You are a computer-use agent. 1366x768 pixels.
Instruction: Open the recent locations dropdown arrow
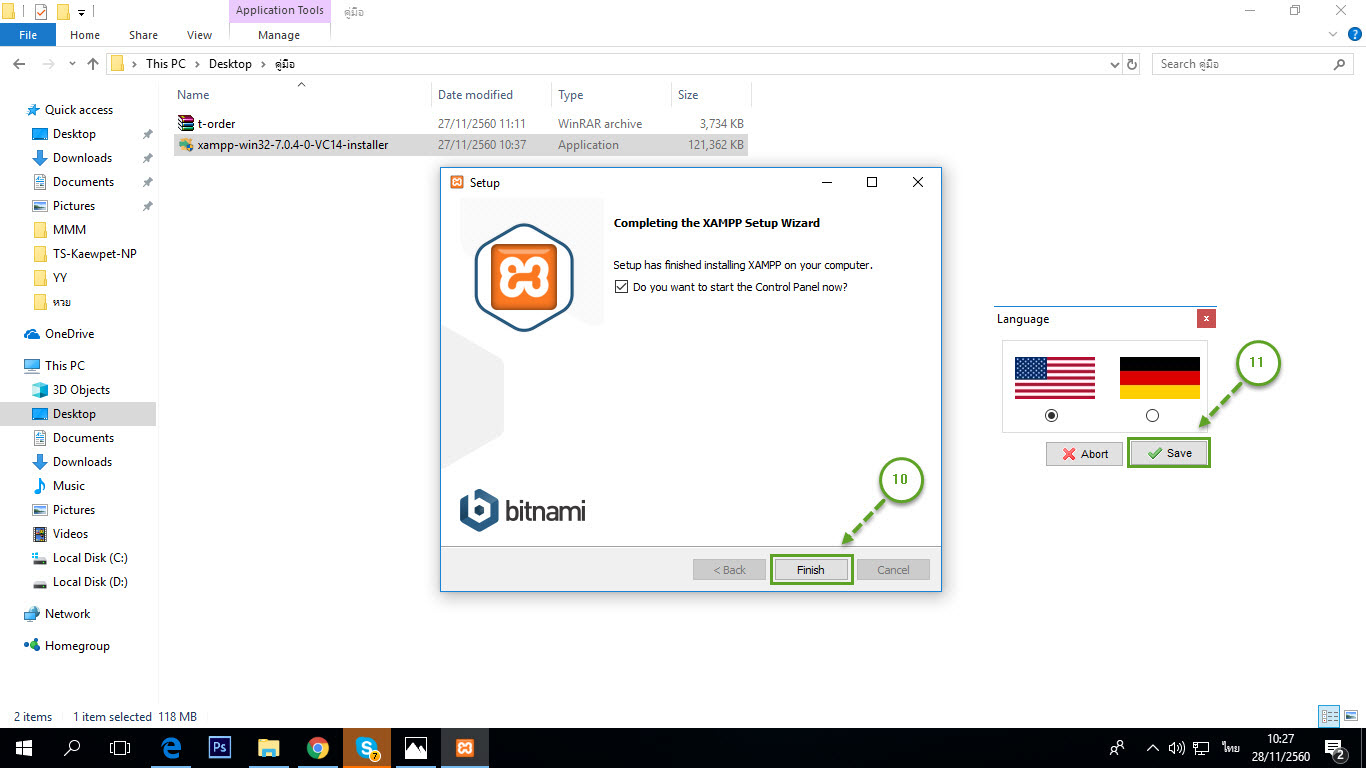tap(72, 64)
